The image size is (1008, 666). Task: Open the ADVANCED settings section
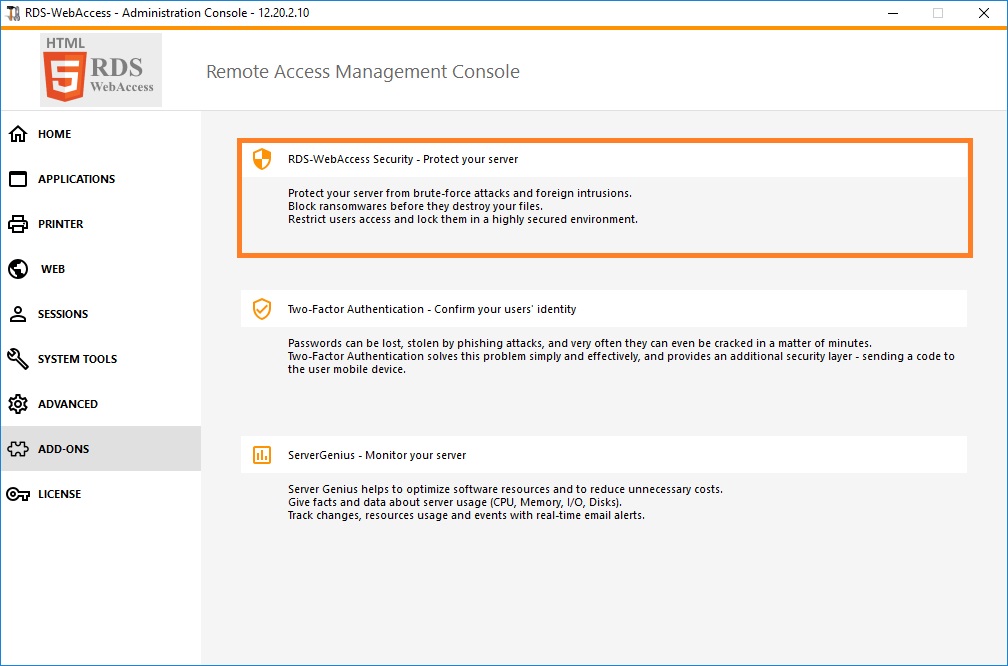point(101,404)
